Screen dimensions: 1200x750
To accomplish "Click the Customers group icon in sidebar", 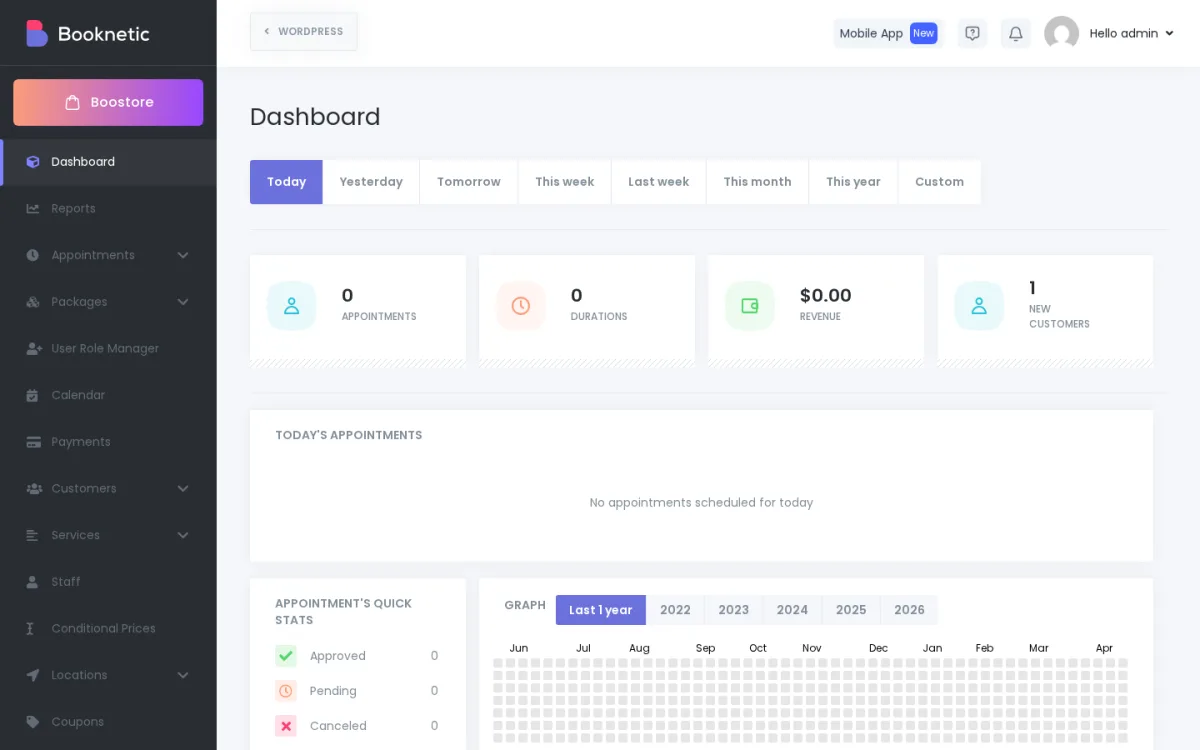I will 33,489.
